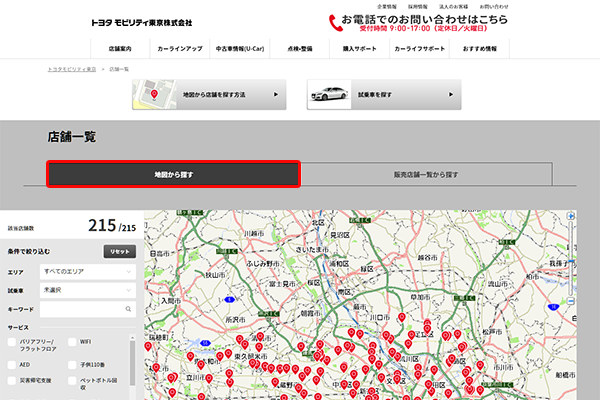Zoom in the map with plus button
Image resolution: width=600 pixels, height=400 pixels.
(x=571, y=216)
